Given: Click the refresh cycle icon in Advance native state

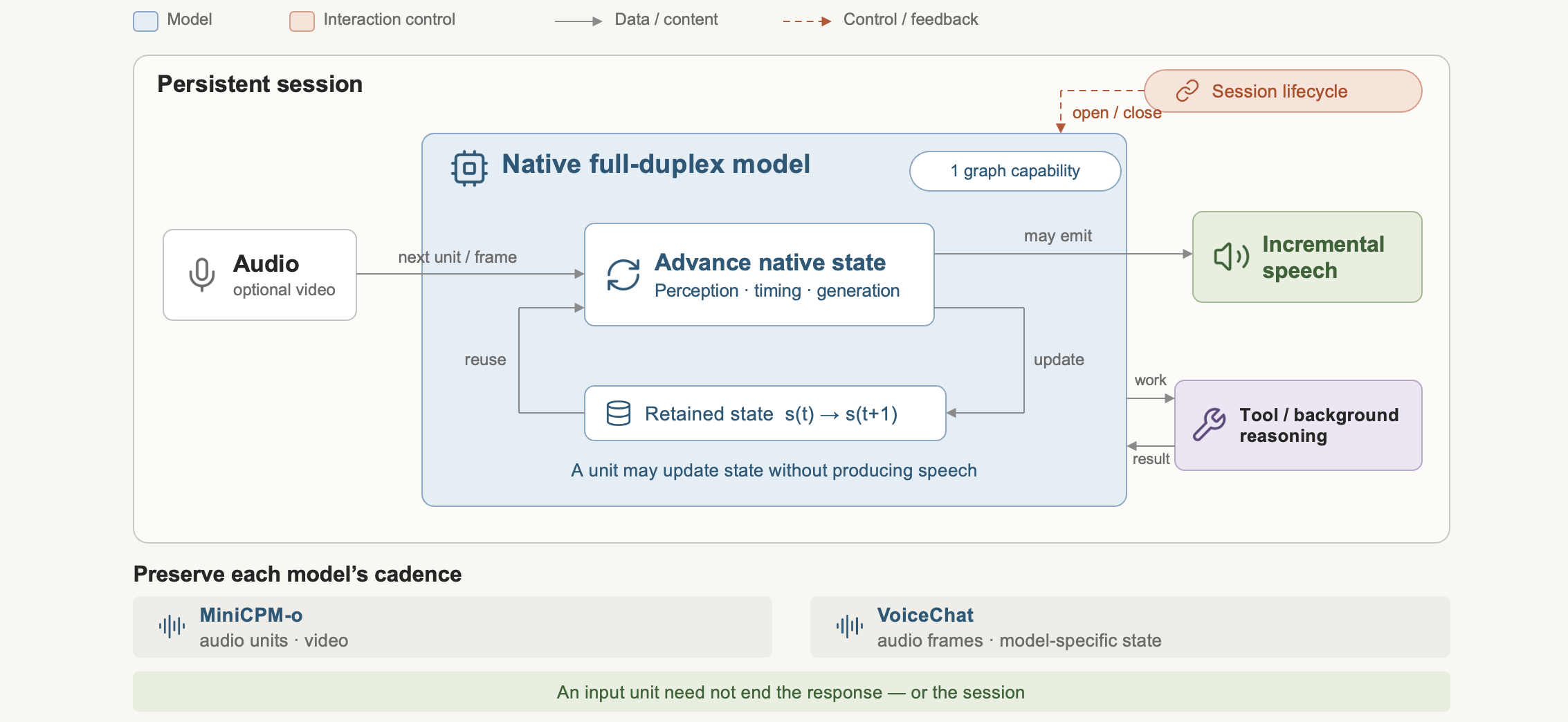Looking at the screenshot, I should tap(623, 275).
